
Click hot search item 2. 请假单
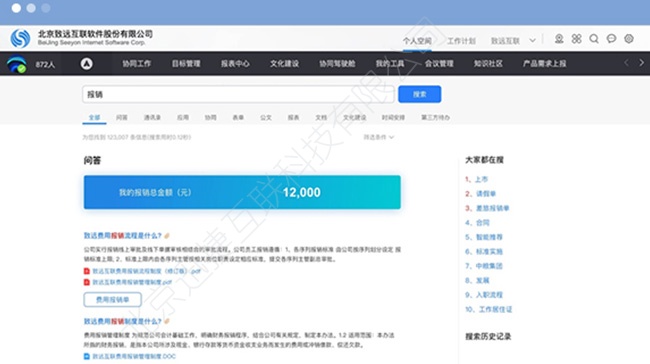click(480, 194)
